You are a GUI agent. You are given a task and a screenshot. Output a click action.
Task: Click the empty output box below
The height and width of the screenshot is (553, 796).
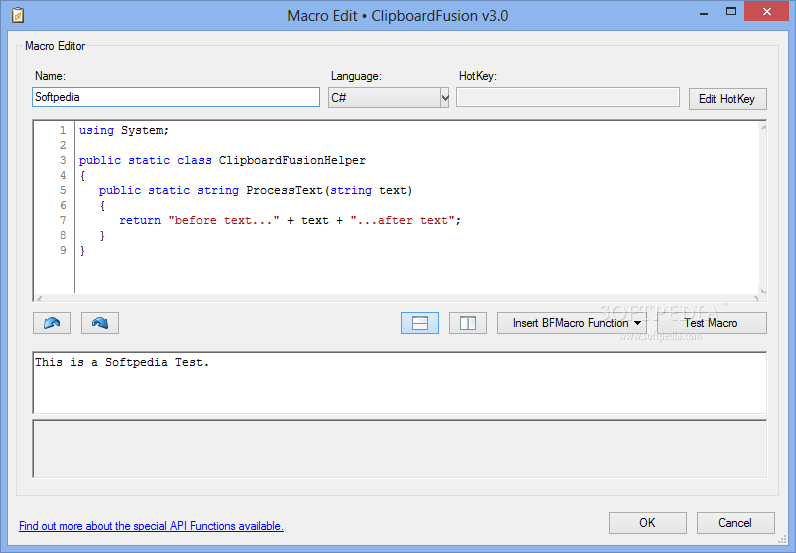tap(400, 449)
